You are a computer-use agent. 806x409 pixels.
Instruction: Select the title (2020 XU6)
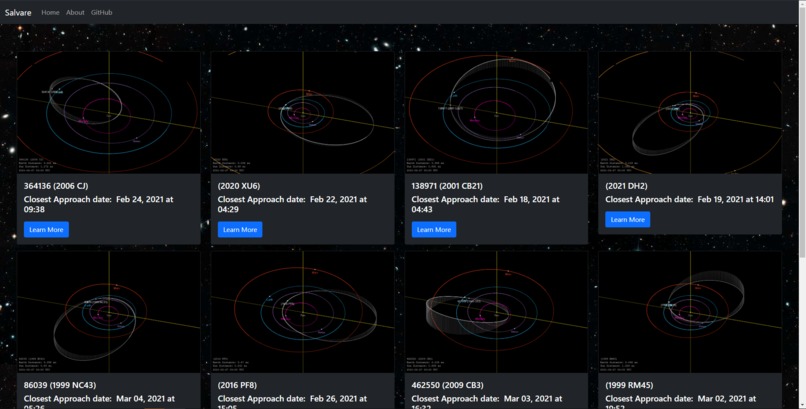click(239, 186)
